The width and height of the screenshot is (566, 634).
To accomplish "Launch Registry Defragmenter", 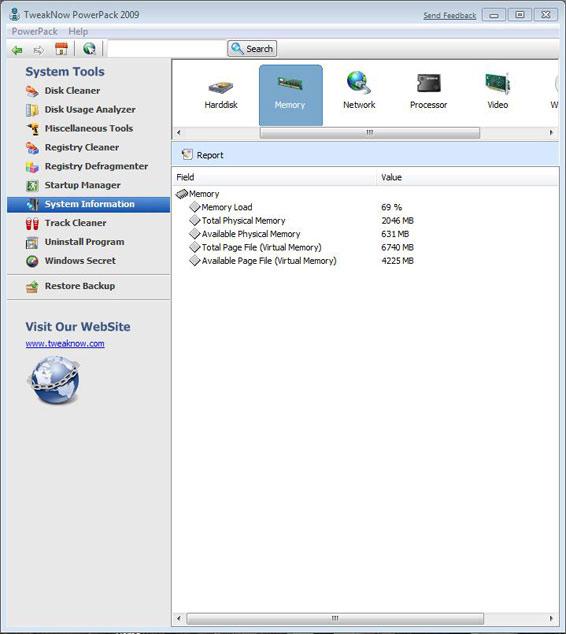I will pyautogui.click(x=87, y=167).
